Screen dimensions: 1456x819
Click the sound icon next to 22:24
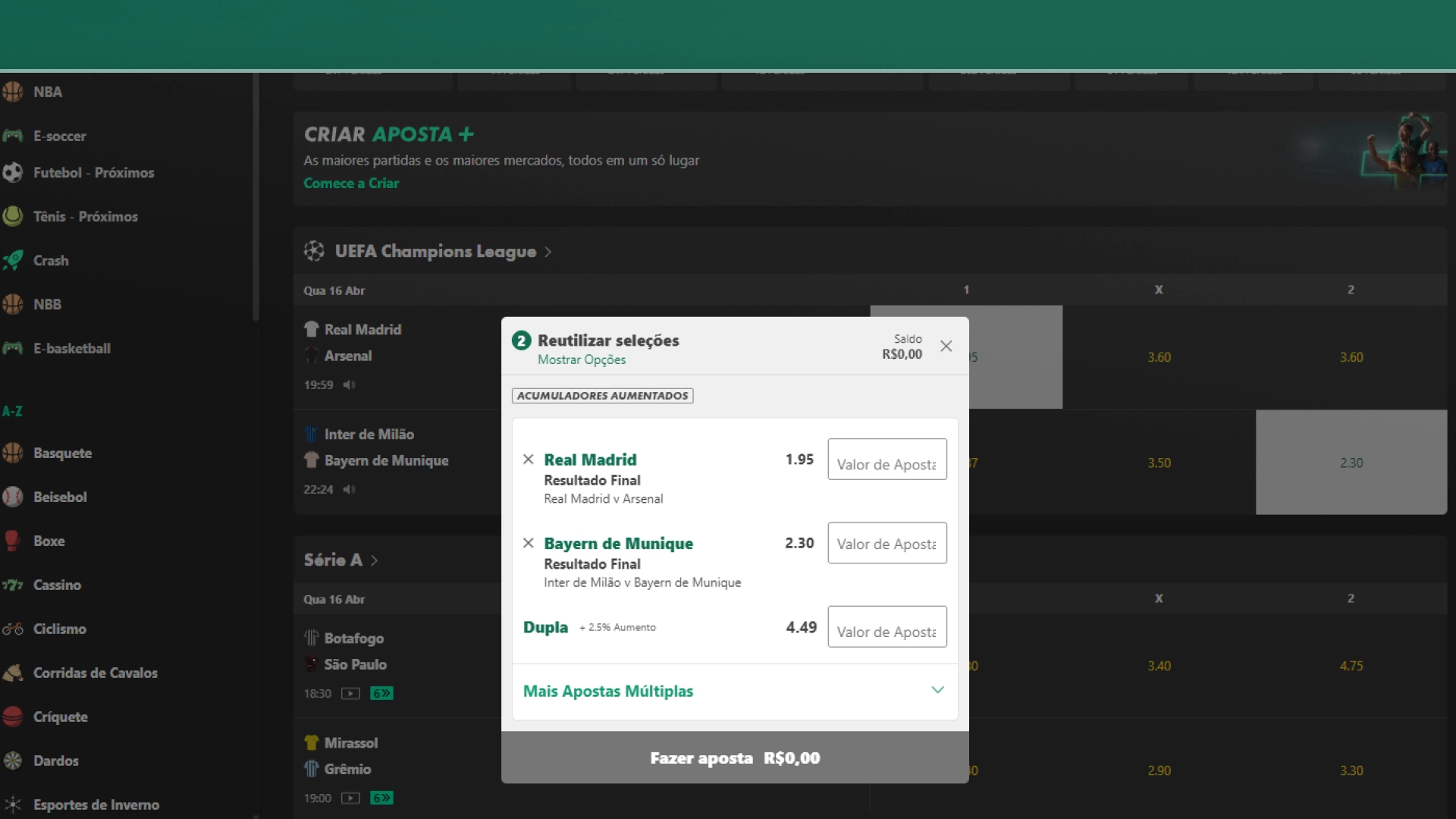pyautogui.click(x=349, y=489)
